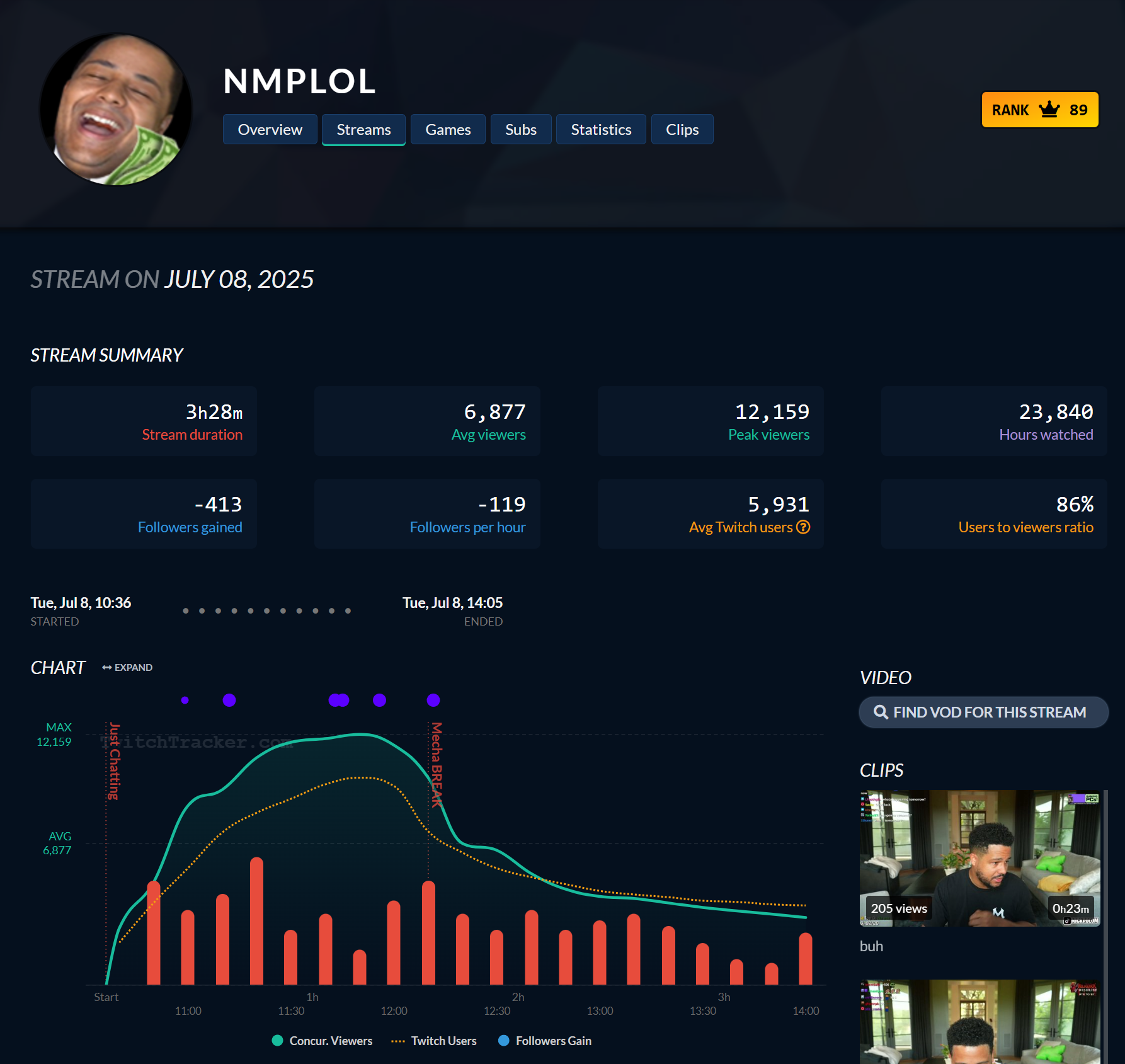The width and height of the screenshot is (1125, 1064).
Task: Click the Stream duration 3h28m card
Action: [x=144, y=421]
